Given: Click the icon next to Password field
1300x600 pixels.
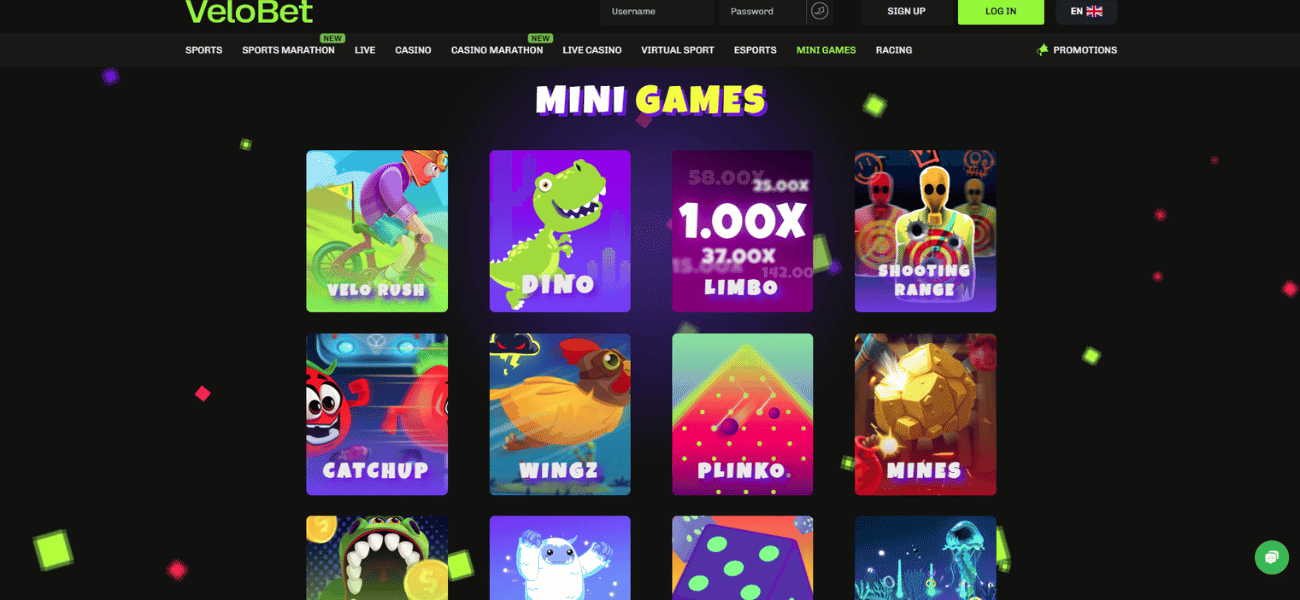Looking at the screenshot, I should [x=820, y=11].
